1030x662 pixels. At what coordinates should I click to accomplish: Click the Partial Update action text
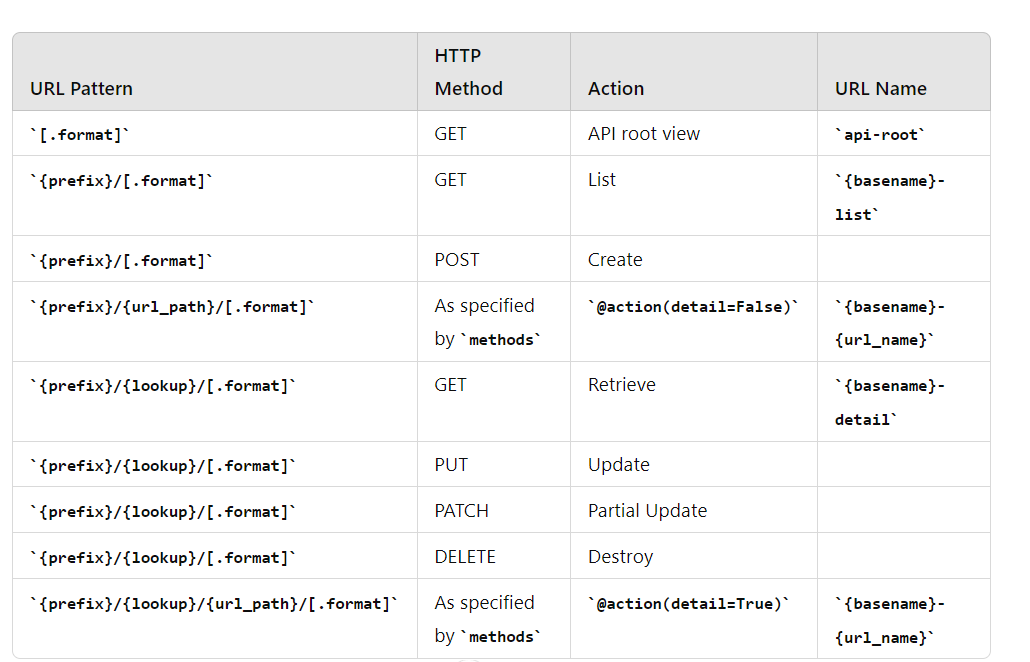pos(647,511)
